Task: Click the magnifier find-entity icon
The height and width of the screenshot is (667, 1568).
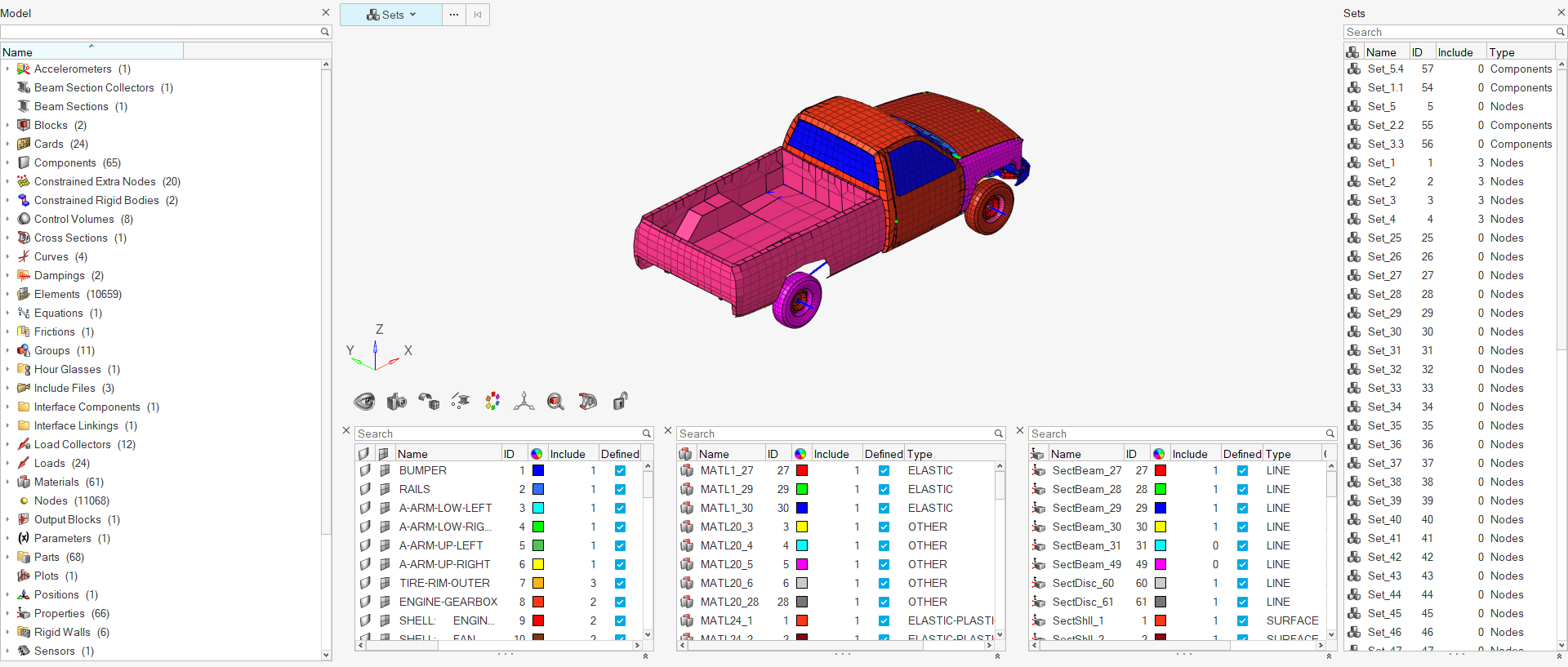Action: tap(556, 401)
